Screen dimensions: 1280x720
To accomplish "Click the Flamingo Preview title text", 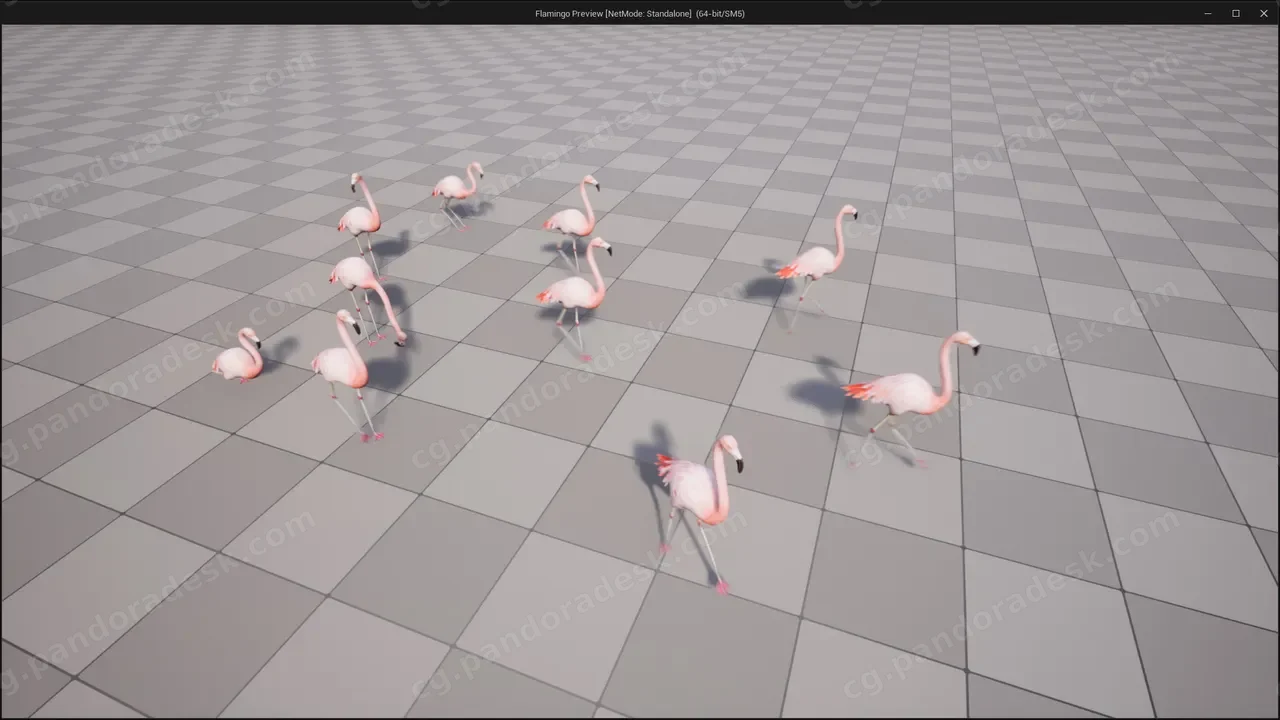I will click(640, 14).
